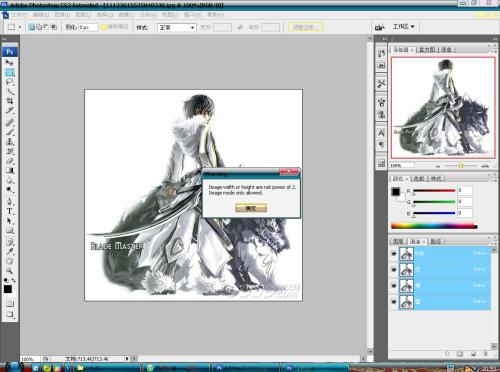Open the 样式 style dropdown
500x372 pixels.
pos(177,27)
